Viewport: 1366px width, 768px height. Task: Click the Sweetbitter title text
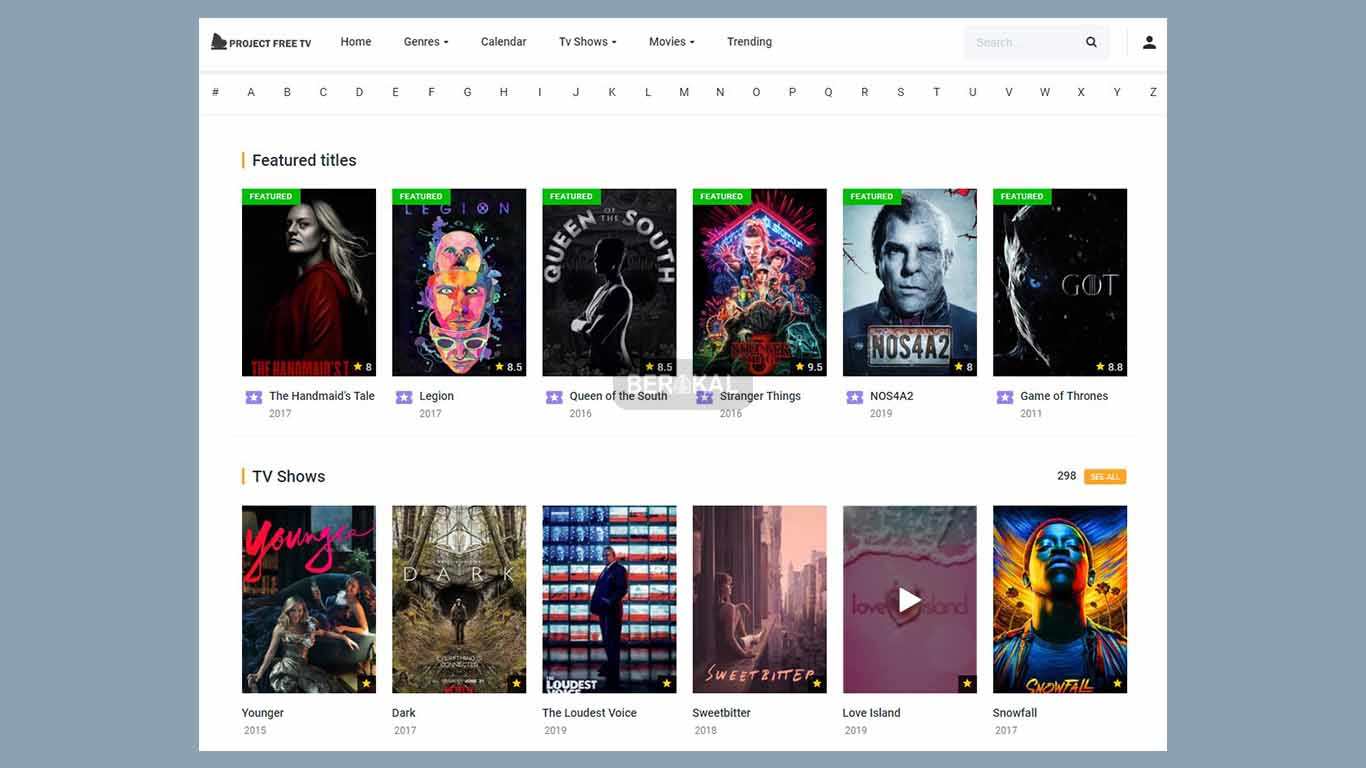click(722, 713)
